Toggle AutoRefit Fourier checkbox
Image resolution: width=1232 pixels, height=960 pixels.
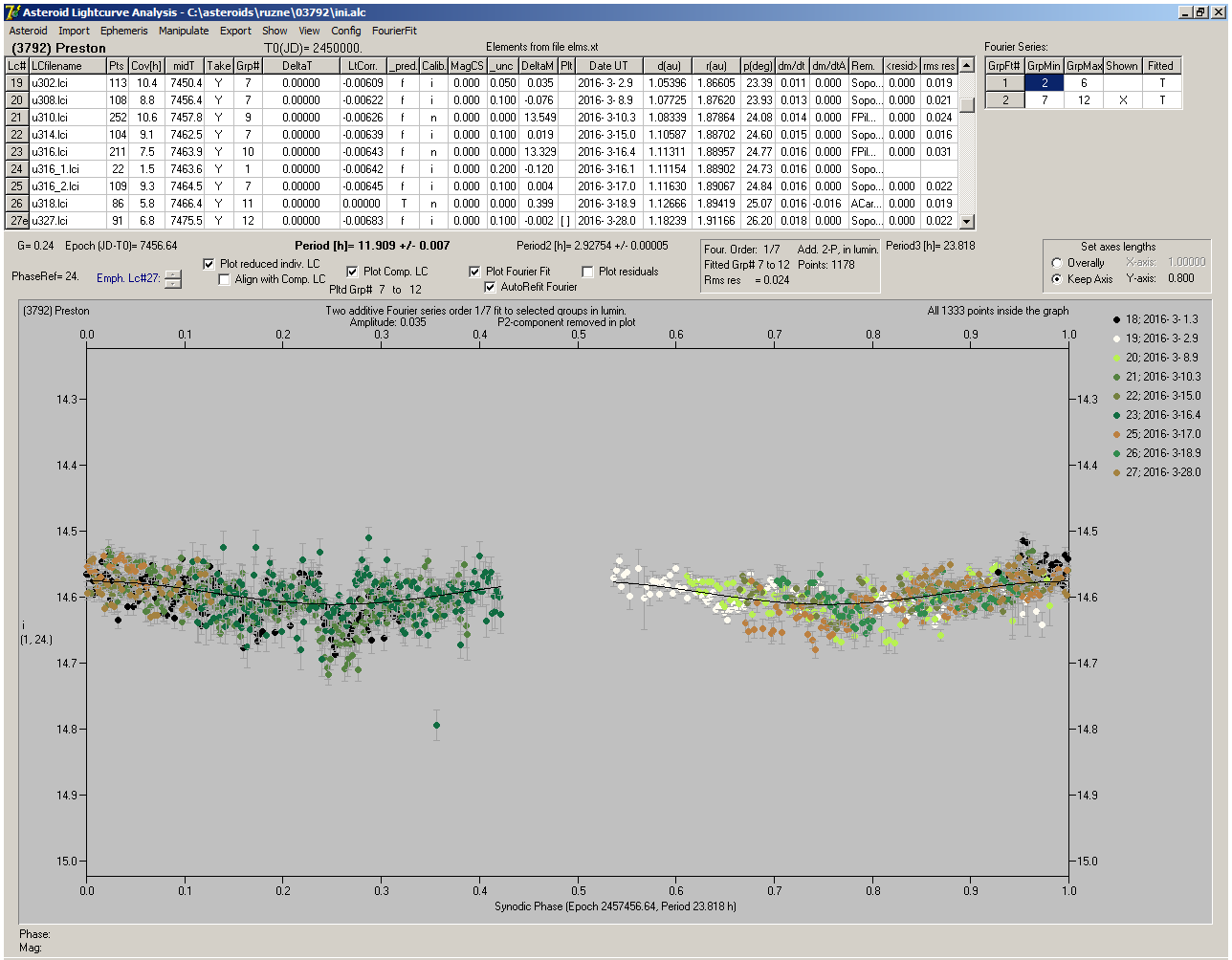point(490,287)
